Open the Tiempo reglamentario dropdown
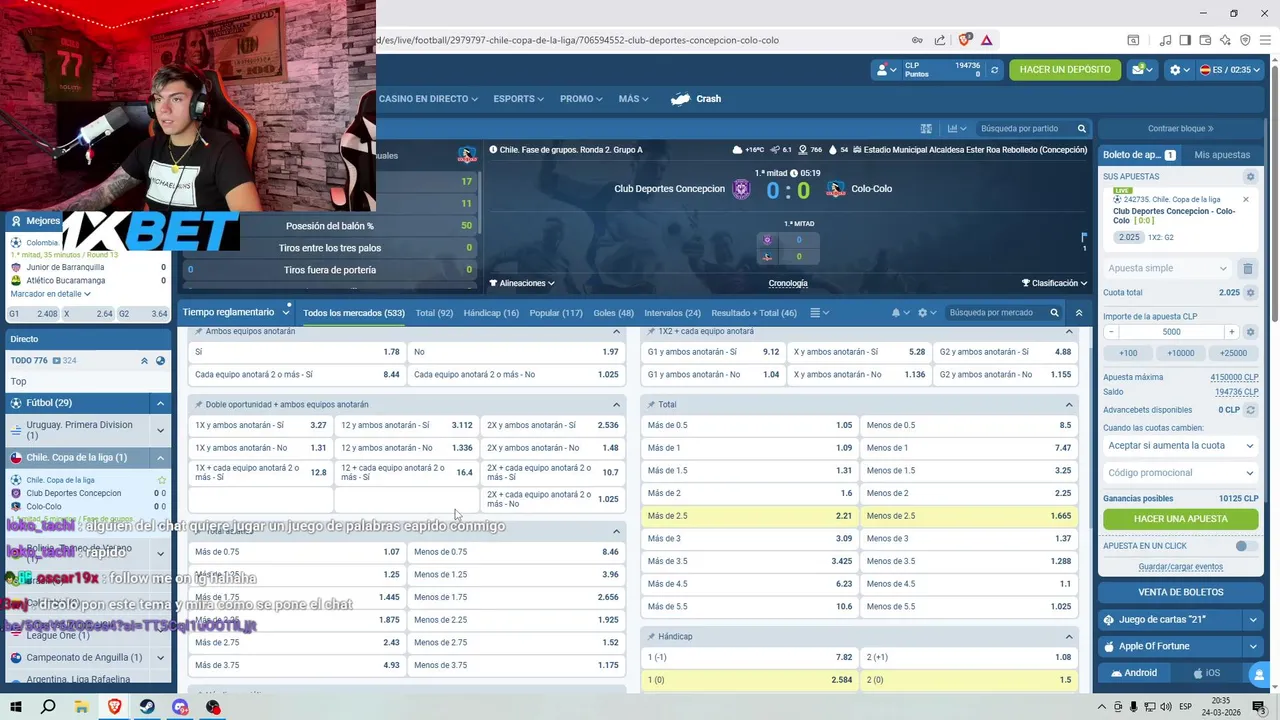The image size is (1280, 720). 235,313
